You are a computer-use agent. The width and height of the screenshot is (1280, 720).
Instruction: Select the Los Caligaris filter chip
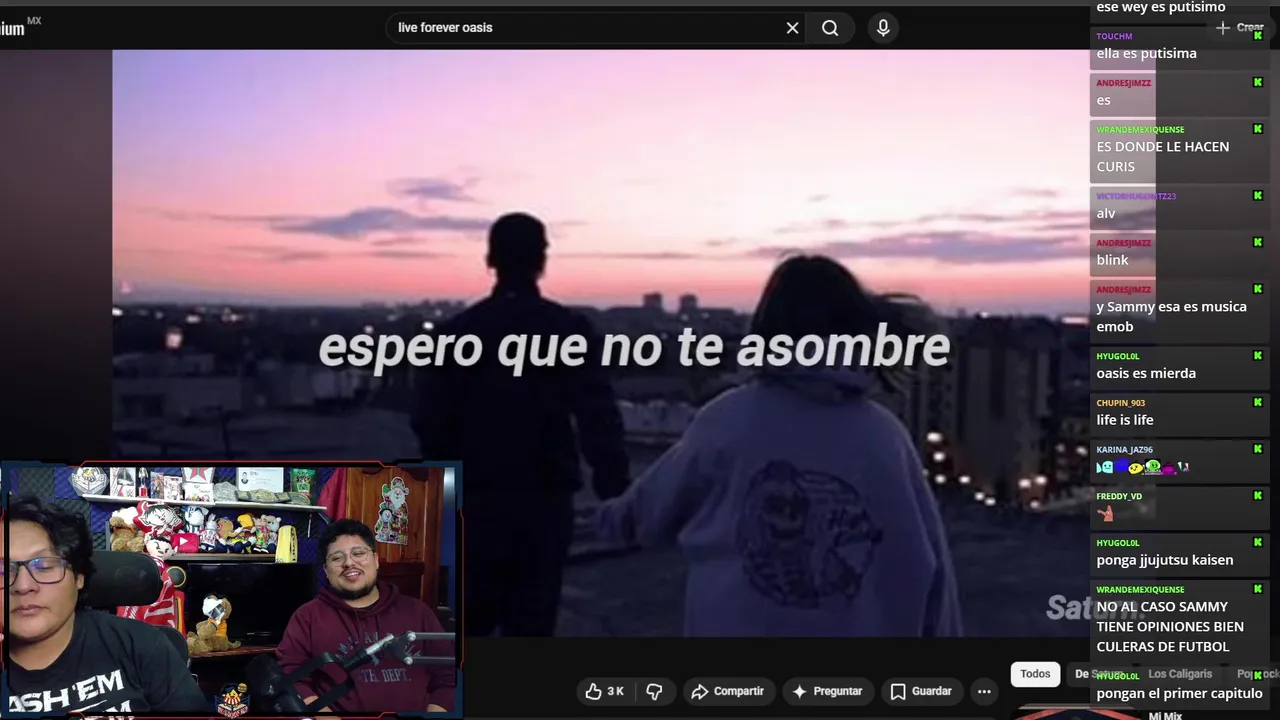(x=1180, y=674)
